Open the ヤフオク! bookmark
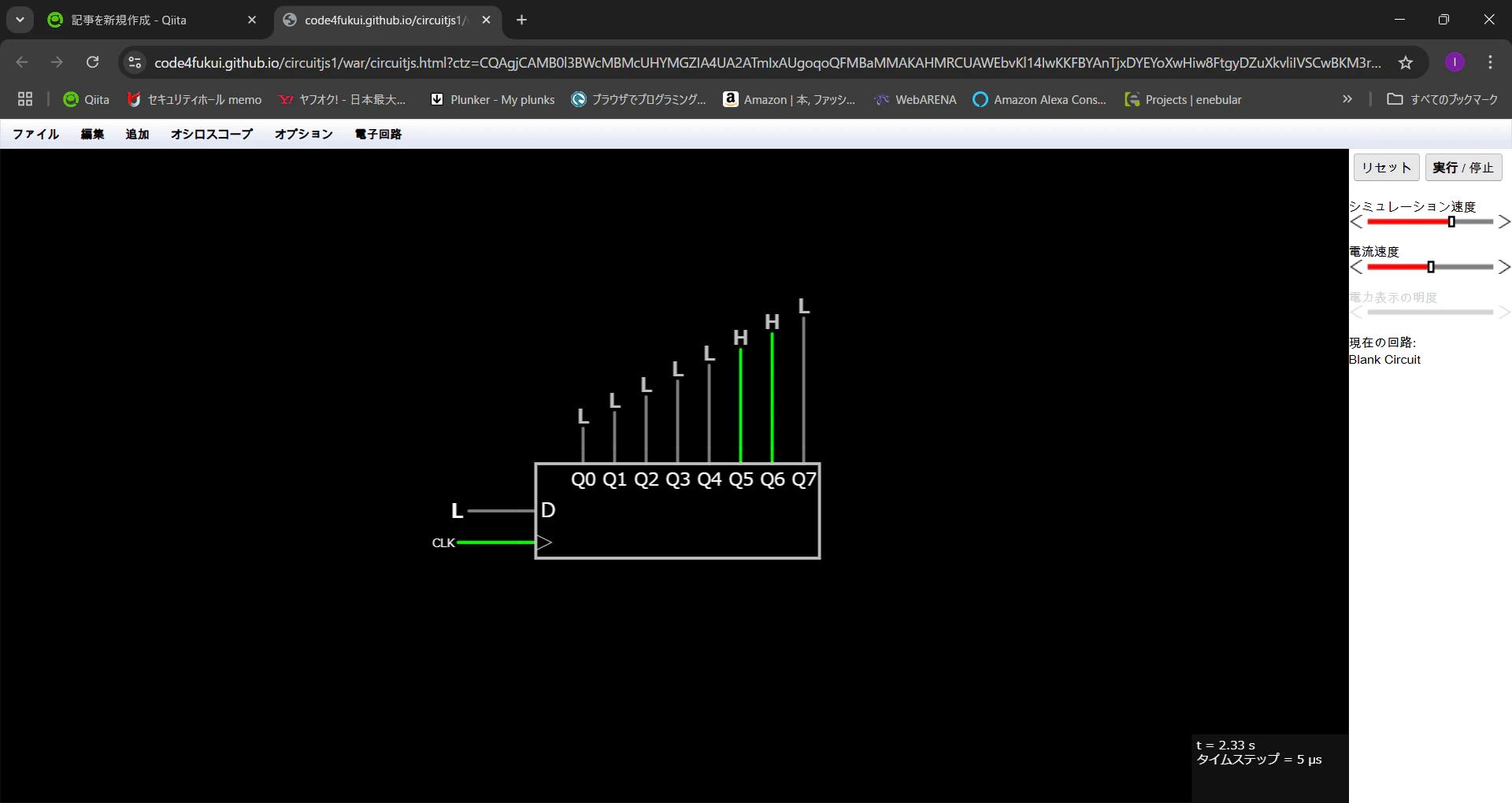1512x803 pixels. (x=342, y=99)
